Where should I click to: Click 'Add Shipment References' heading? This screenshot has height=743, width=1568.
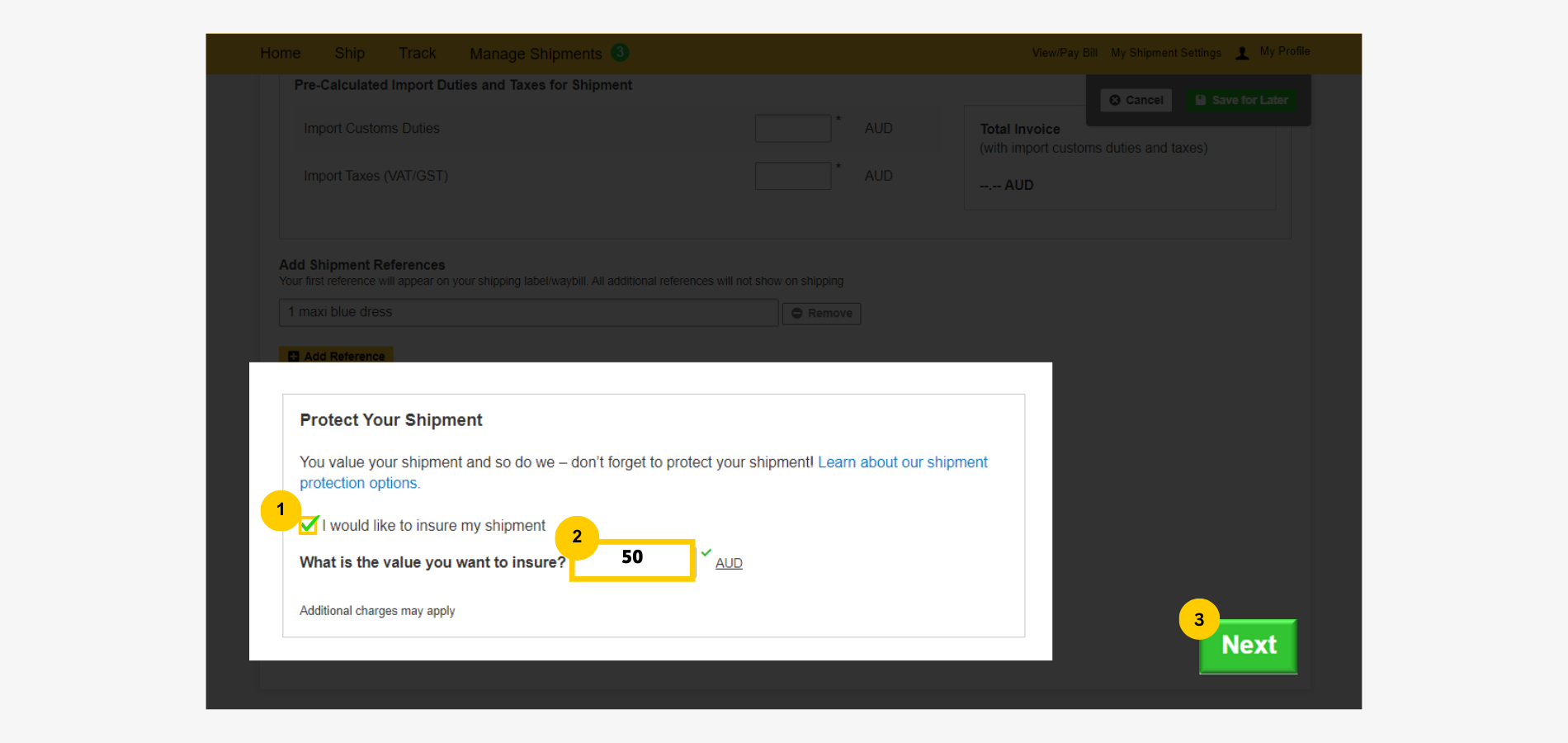361,265
